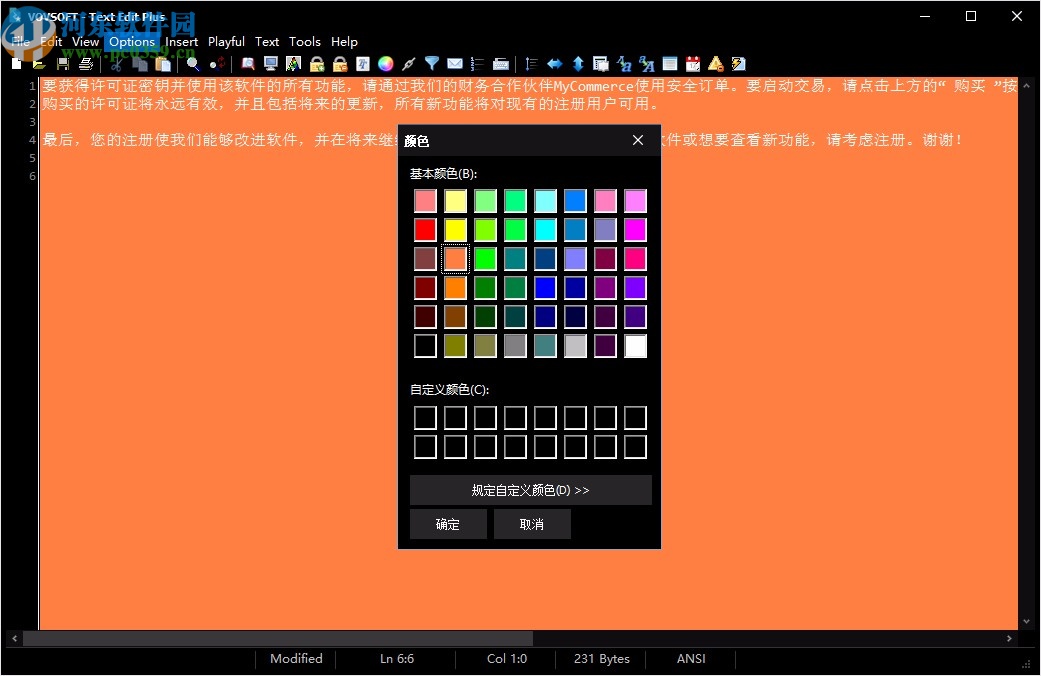This screenshot has height=676, width=1041.
Task: Select the first custom color slot
Action: click(425, 417)
